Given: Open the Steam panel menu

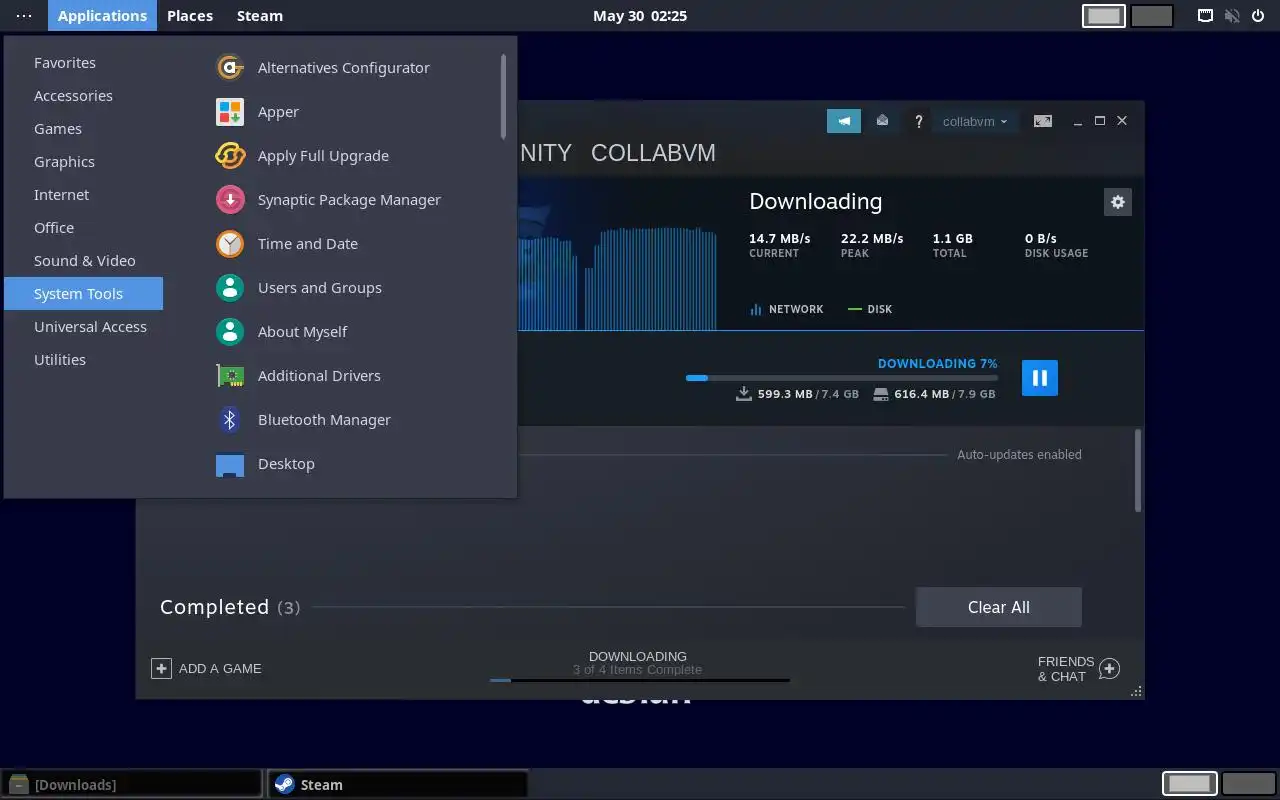Looking at the screenshot, I should pyautogui.click(x=260, y=16).
